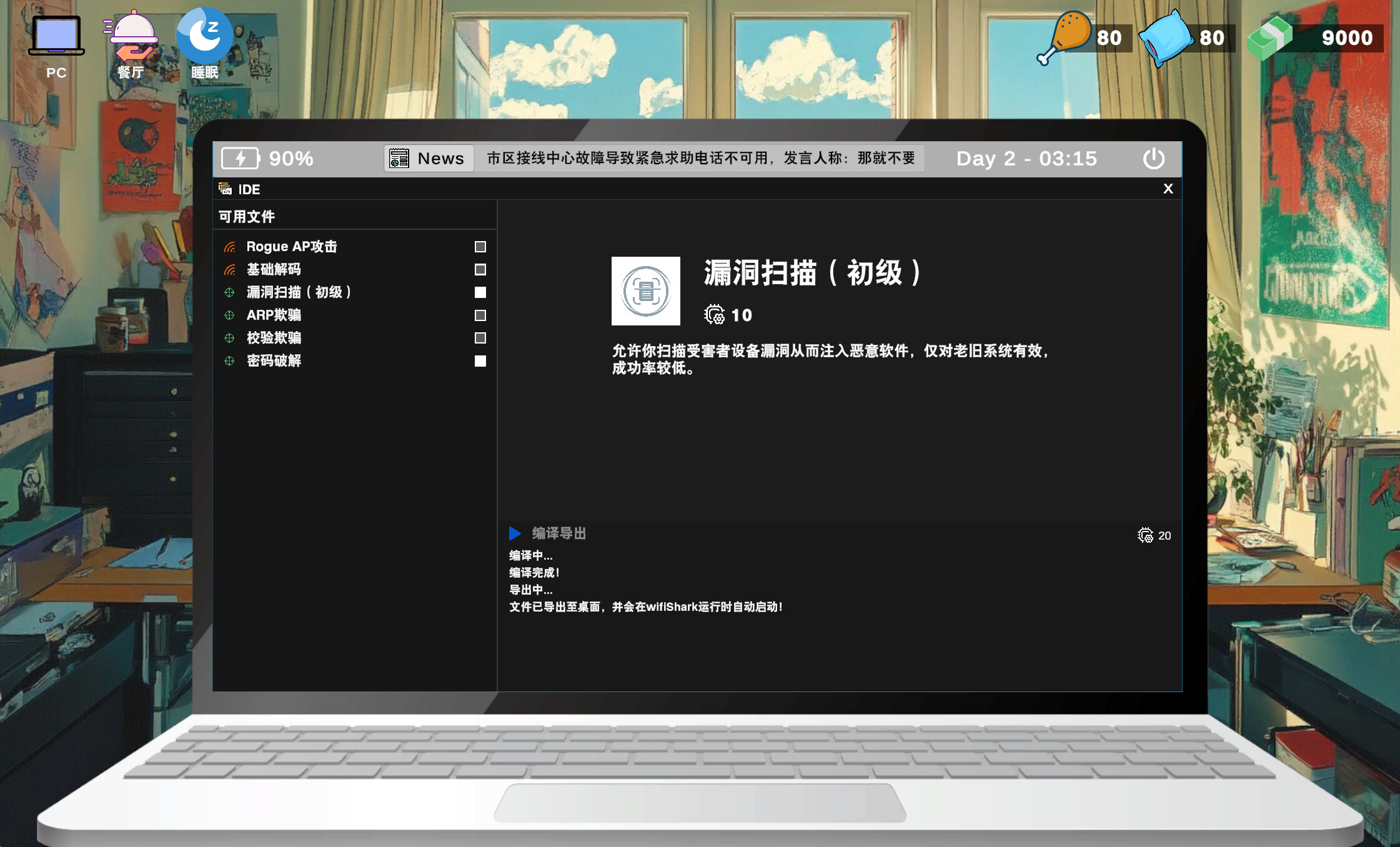Viewport: 1400px width, 847px height.
Task: Select 校验欺骗 in 可用文件 list
Action: tap(274, 338)
